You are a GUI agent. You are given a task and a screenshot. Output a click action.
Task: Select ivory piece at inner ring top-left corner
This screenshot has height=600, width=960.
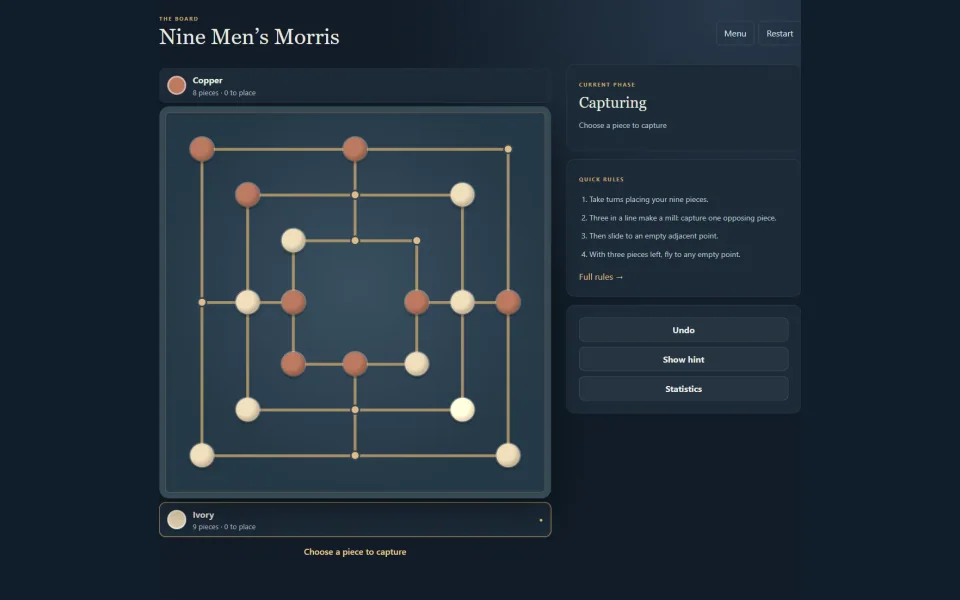coord(293,241)
